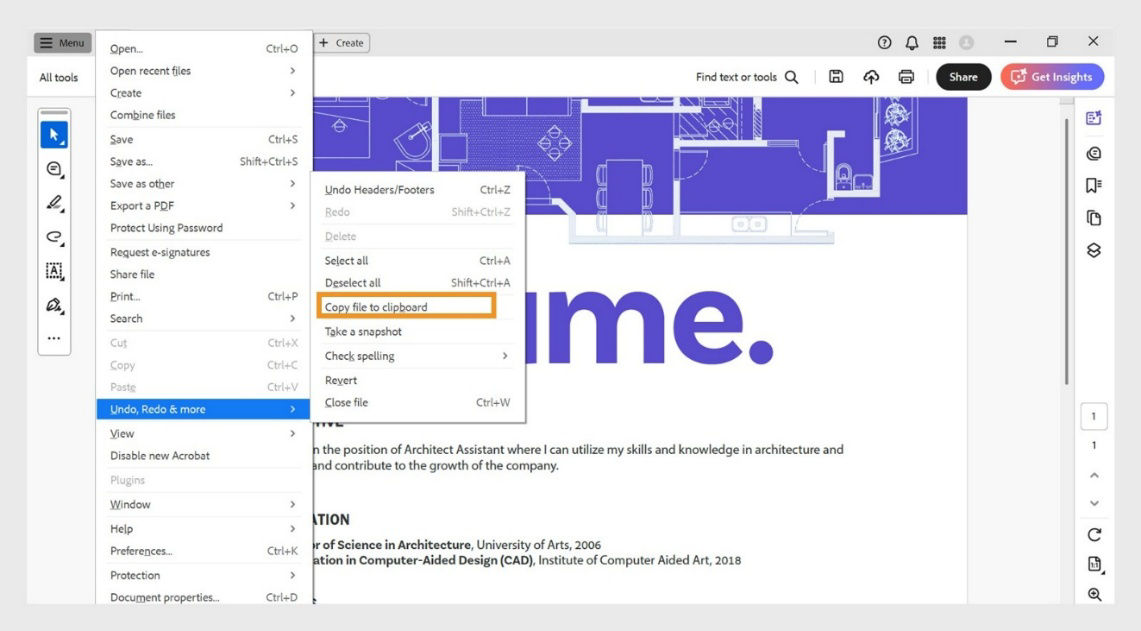Print the document
The height and width of the screenshot is (631, 1141).
[x=906, y=76]
